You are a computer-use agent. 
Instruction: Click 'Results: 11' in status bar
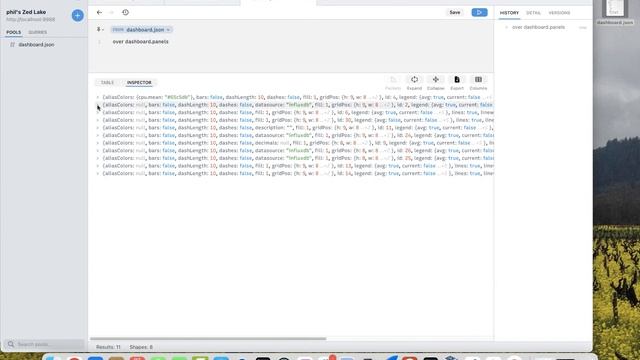tap(108, 347)
